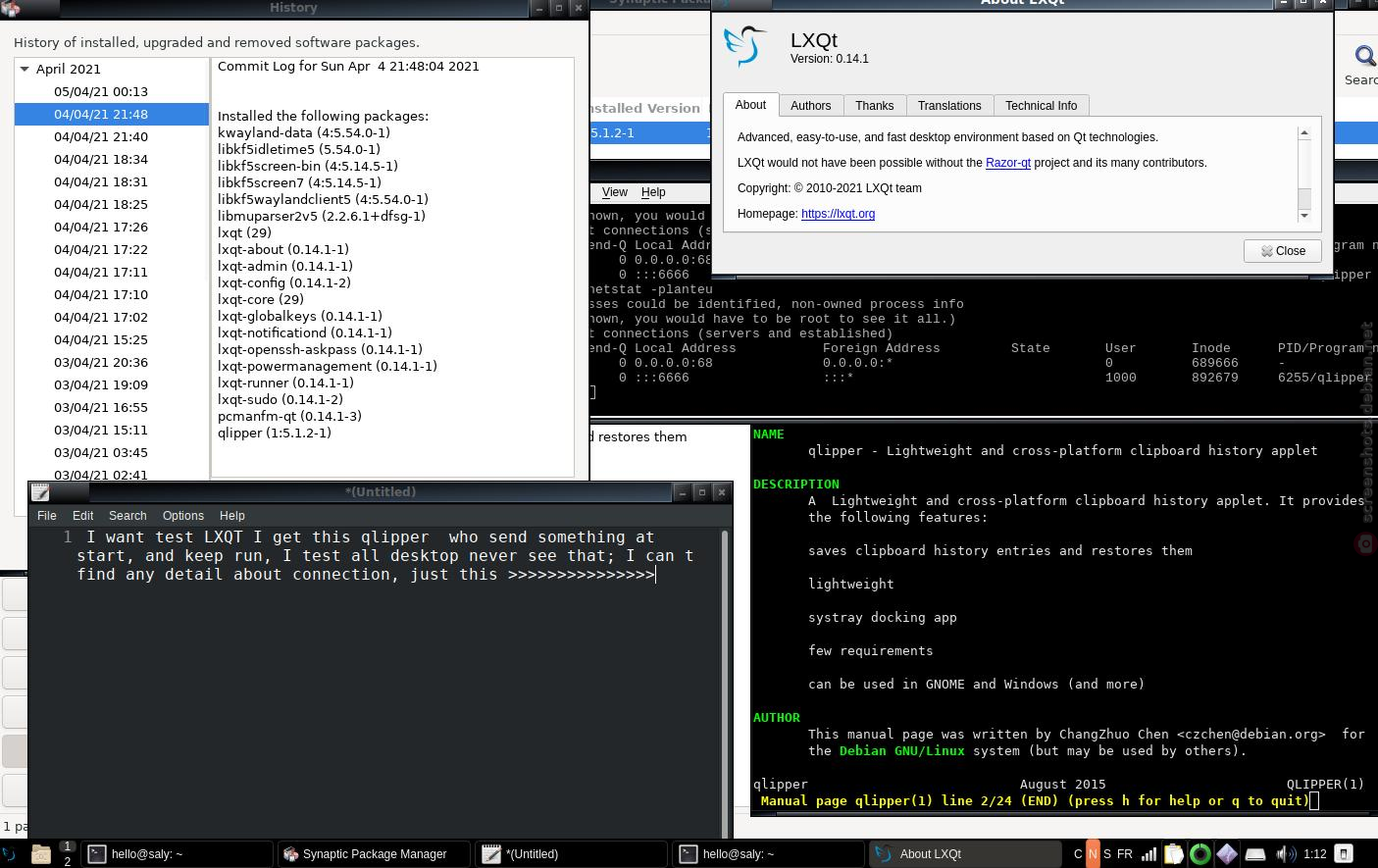Open the removable media tray icon
Image resolution: width=1378 pixels, height=868 pixels.
[1255, 854]
